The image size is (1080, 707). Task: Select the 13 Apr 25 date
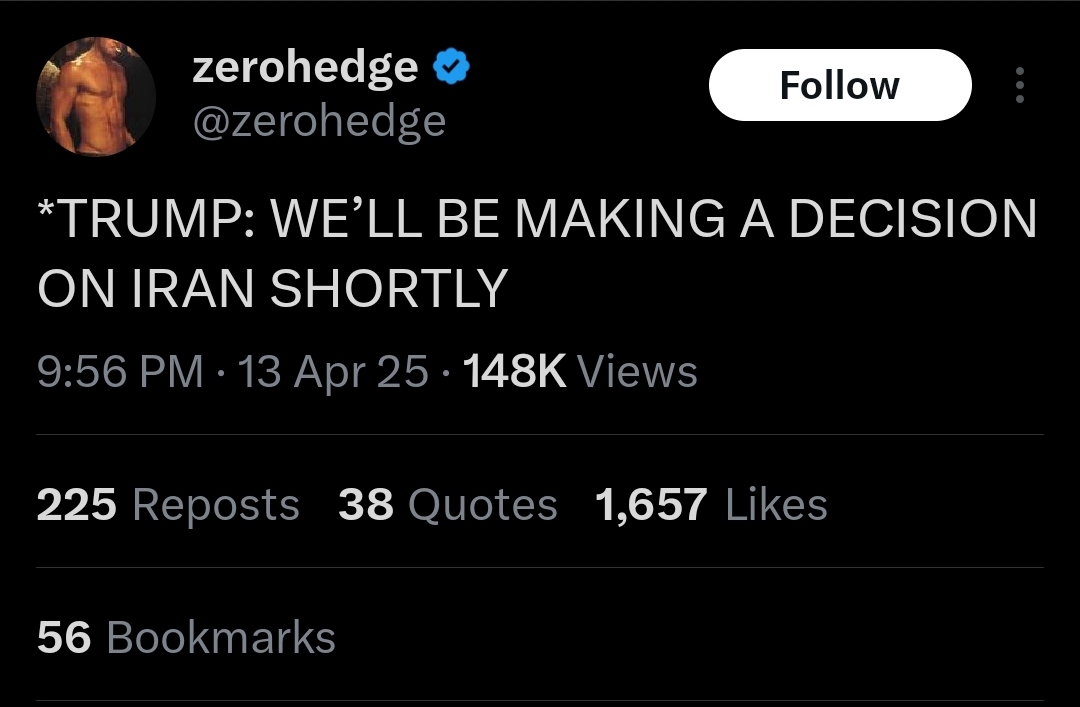(334, 373)
